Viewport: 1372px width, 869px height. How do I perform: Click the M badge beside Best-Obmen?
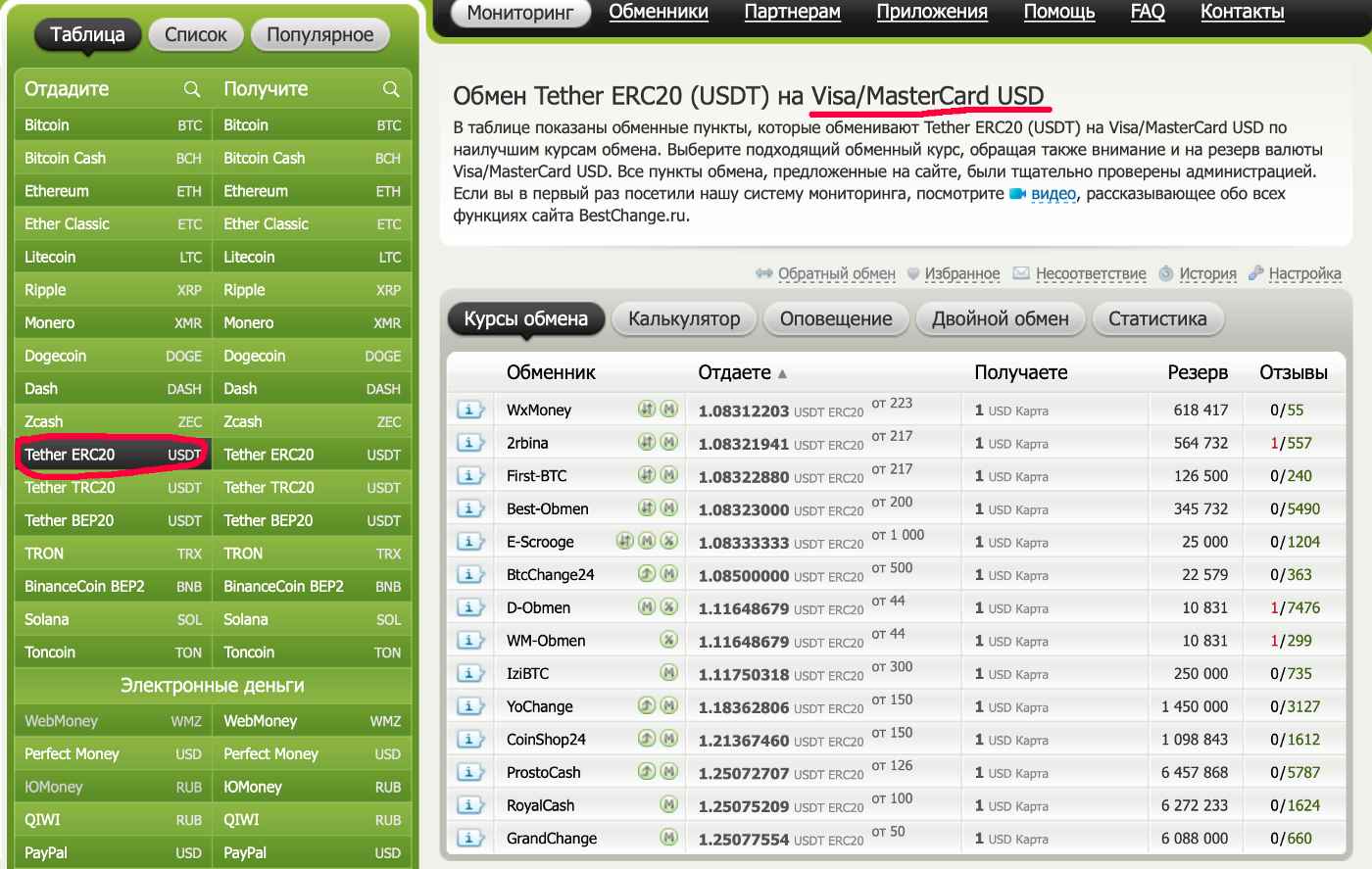point(669,508)
